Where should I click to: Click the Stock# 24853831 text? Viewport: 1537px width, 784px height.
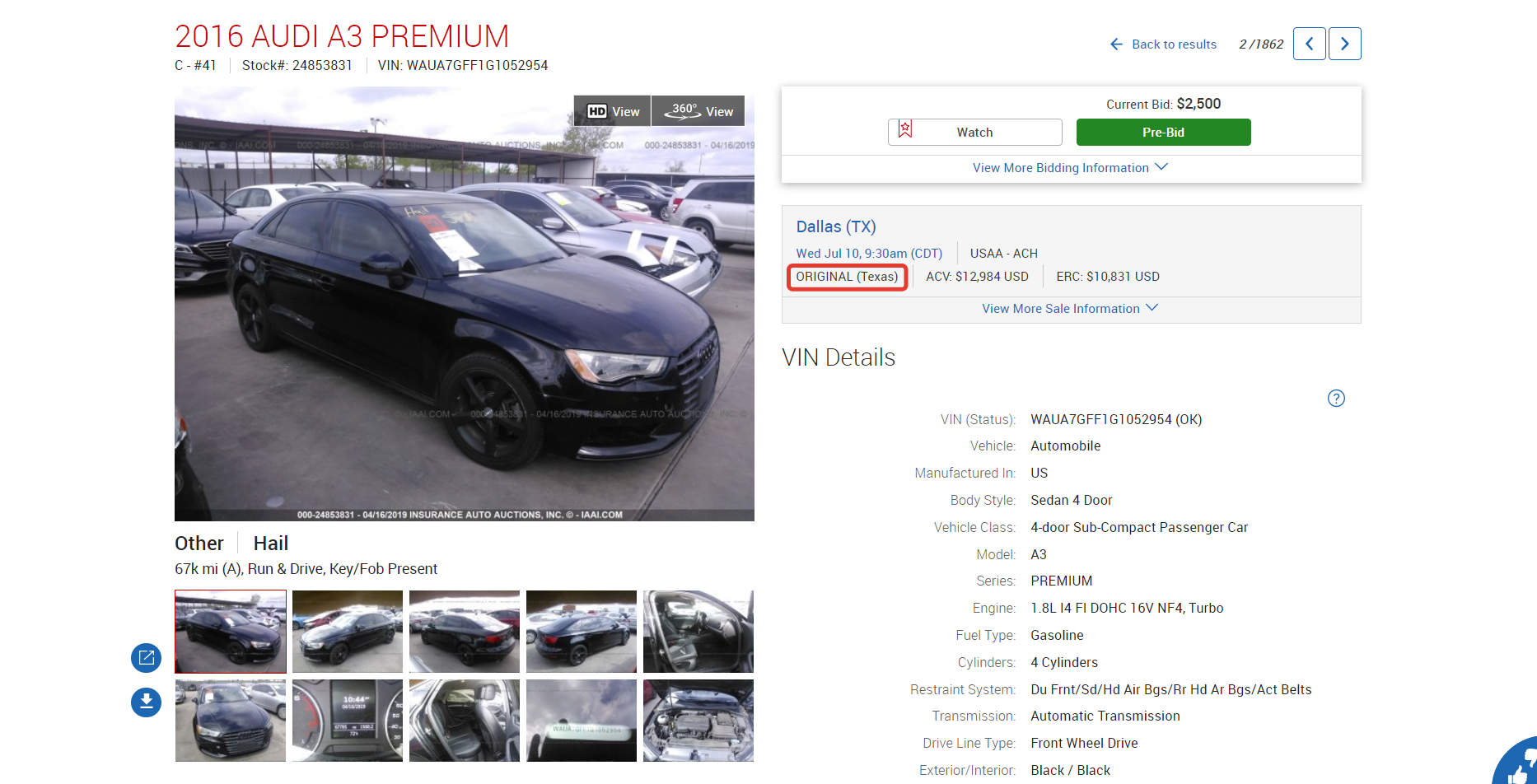(297, 65)
